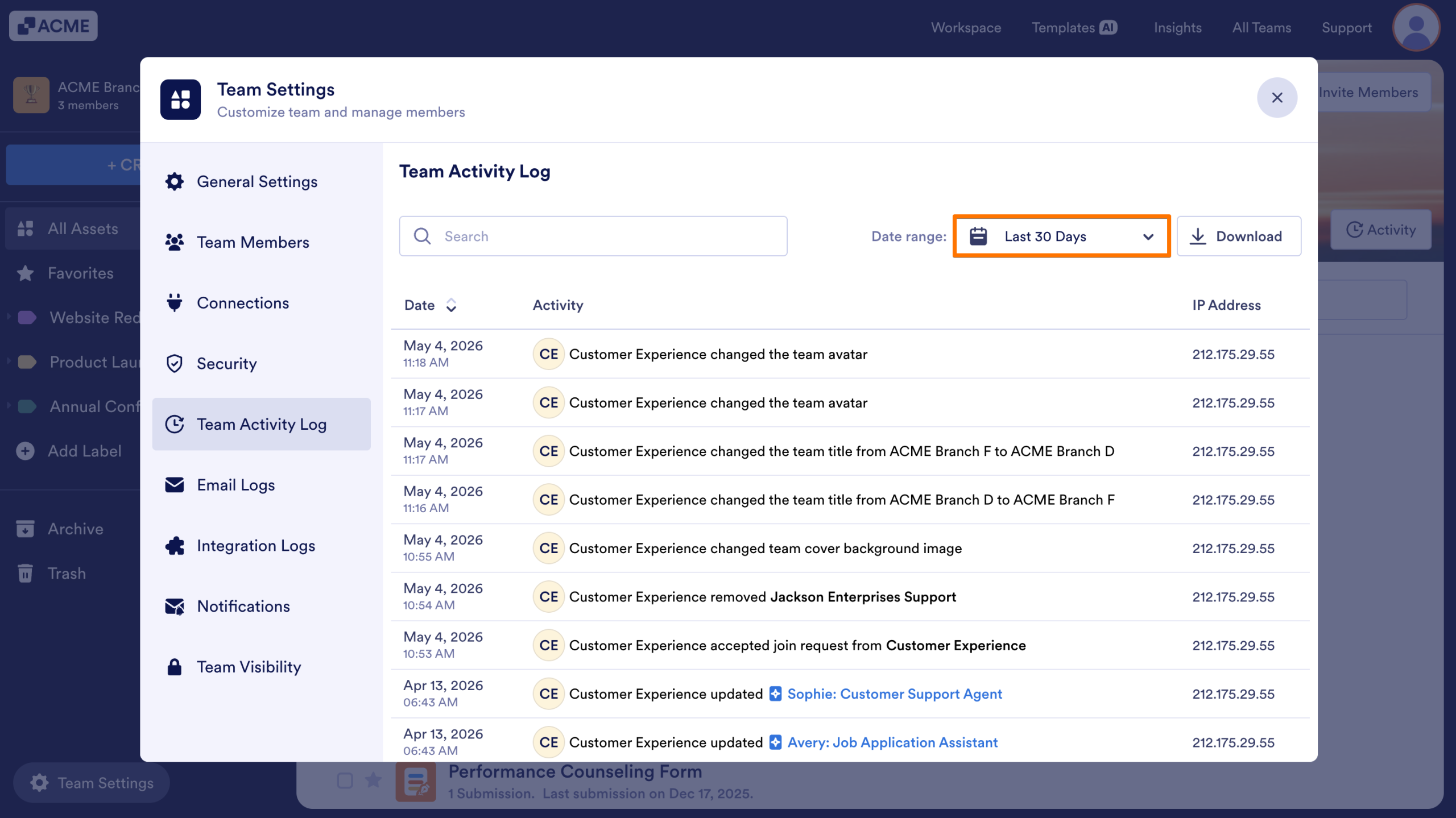
Task: Open Workspace in top navigation
Action: pyautogui.click(x=966, y=27)
